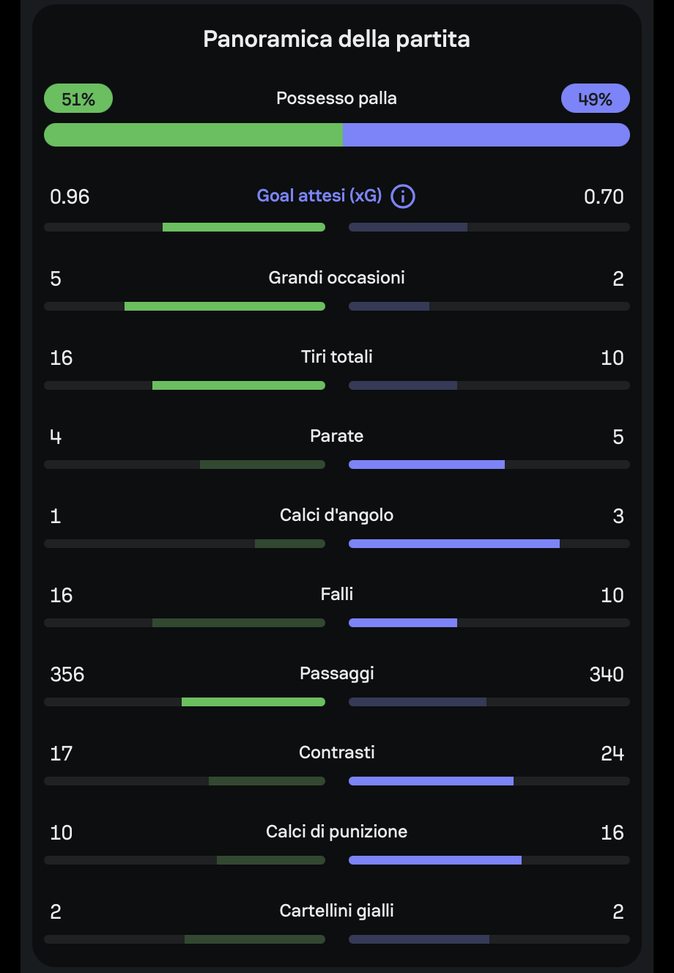The width and height of the screenshot is (674, 973).
Task: Click the away team's Grandi occasioni value 2
Action: tap(617, 277)
